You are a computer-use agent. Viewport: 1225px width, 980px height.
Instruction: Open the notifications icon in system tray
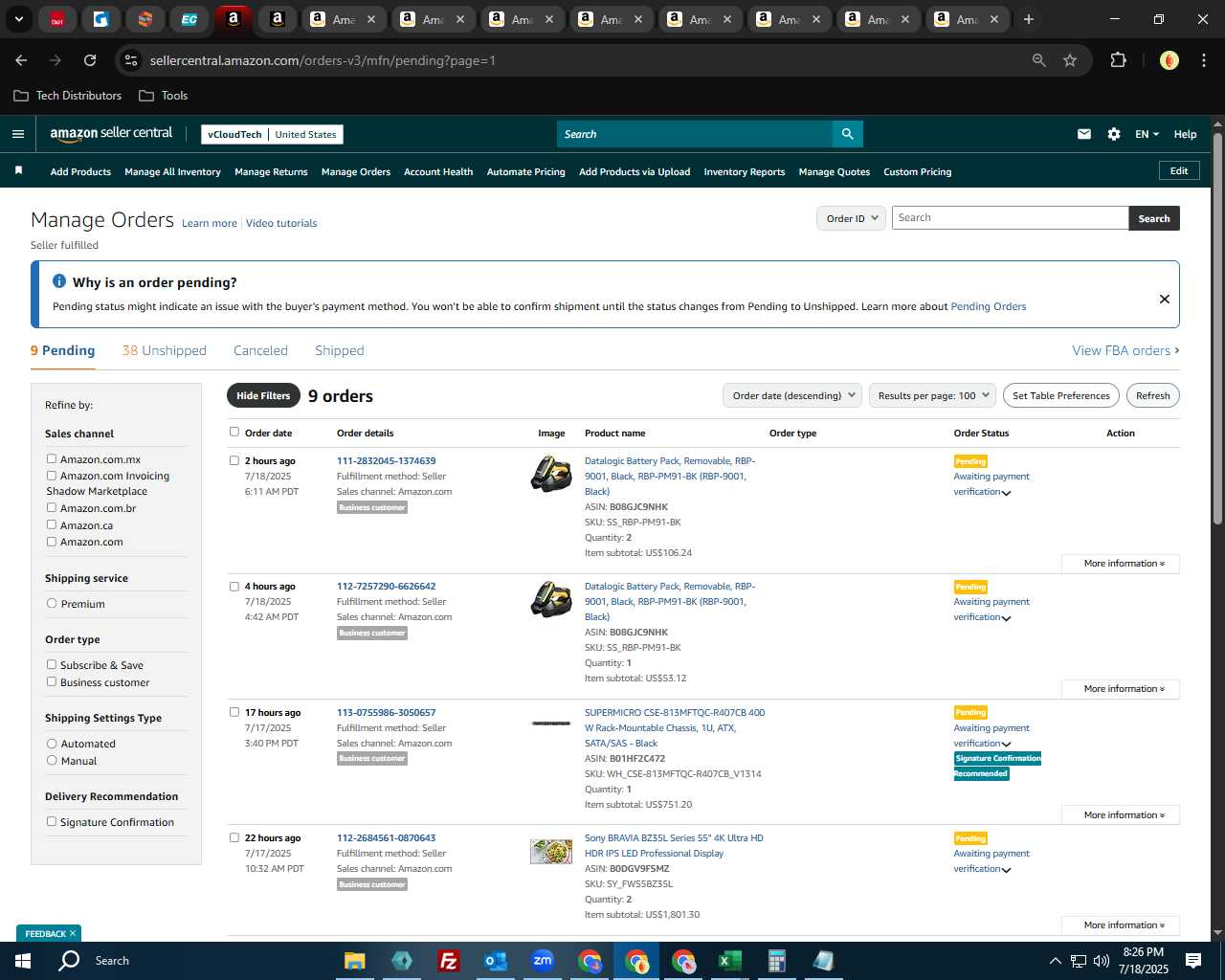click(x=1193, y=961)
